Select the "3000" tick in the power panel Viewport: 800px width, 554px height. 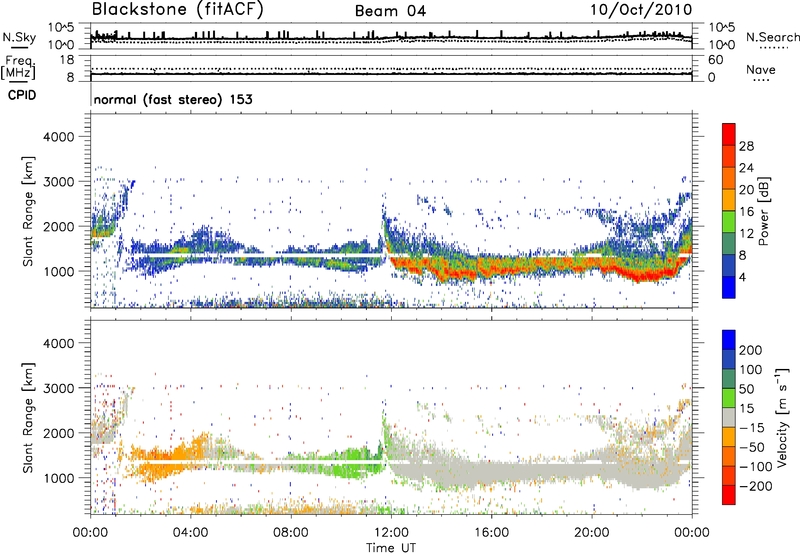click(58, 182)
